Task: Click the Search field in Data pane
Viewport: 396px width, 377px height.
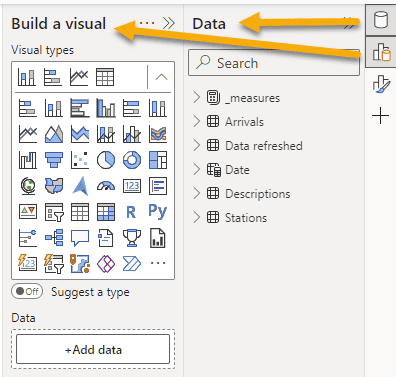Action: (x=274, y=63)
